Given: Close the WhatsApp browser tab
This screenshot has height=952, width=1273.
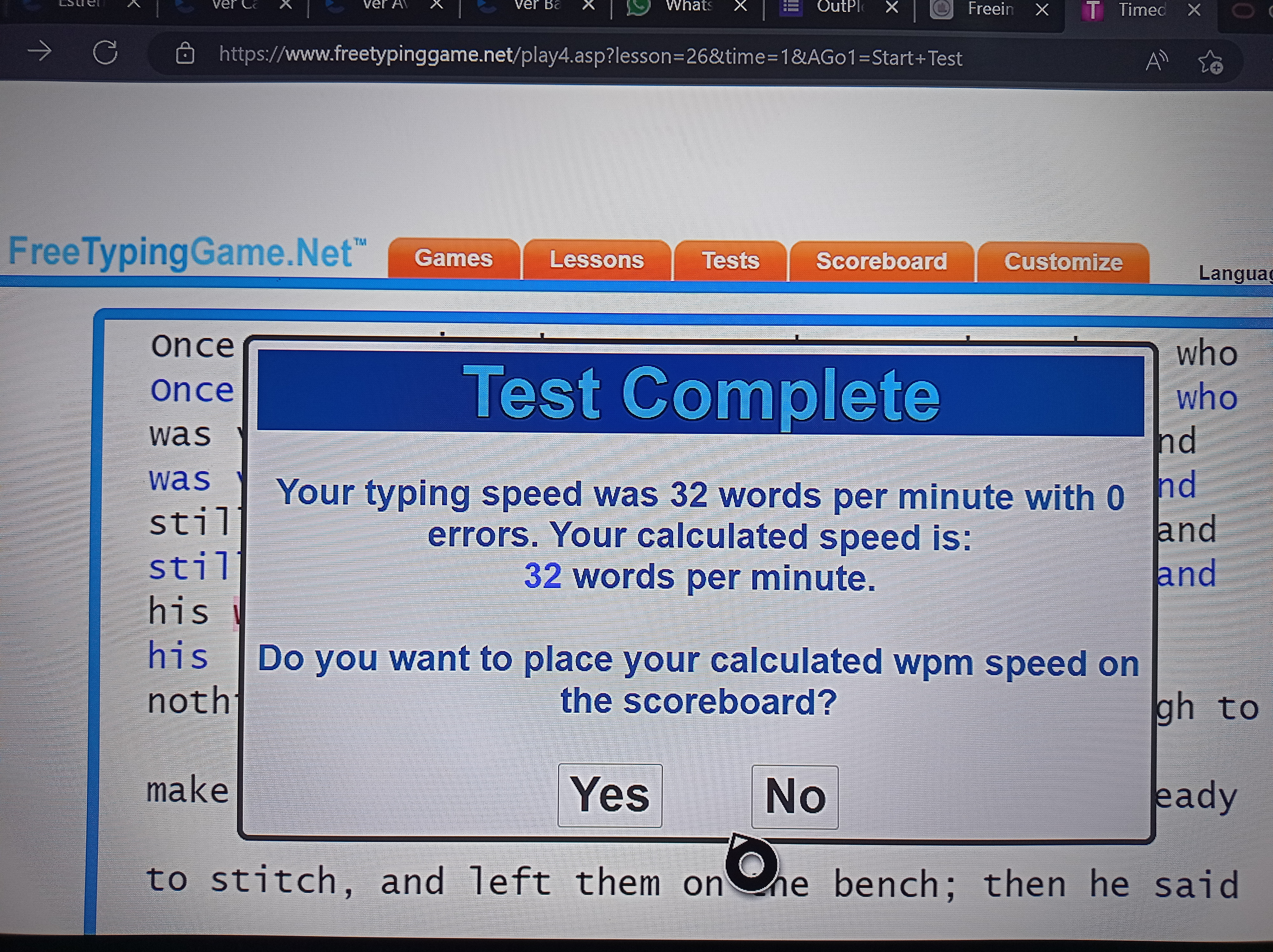Looking at the screenshot, I should (741, 6).
